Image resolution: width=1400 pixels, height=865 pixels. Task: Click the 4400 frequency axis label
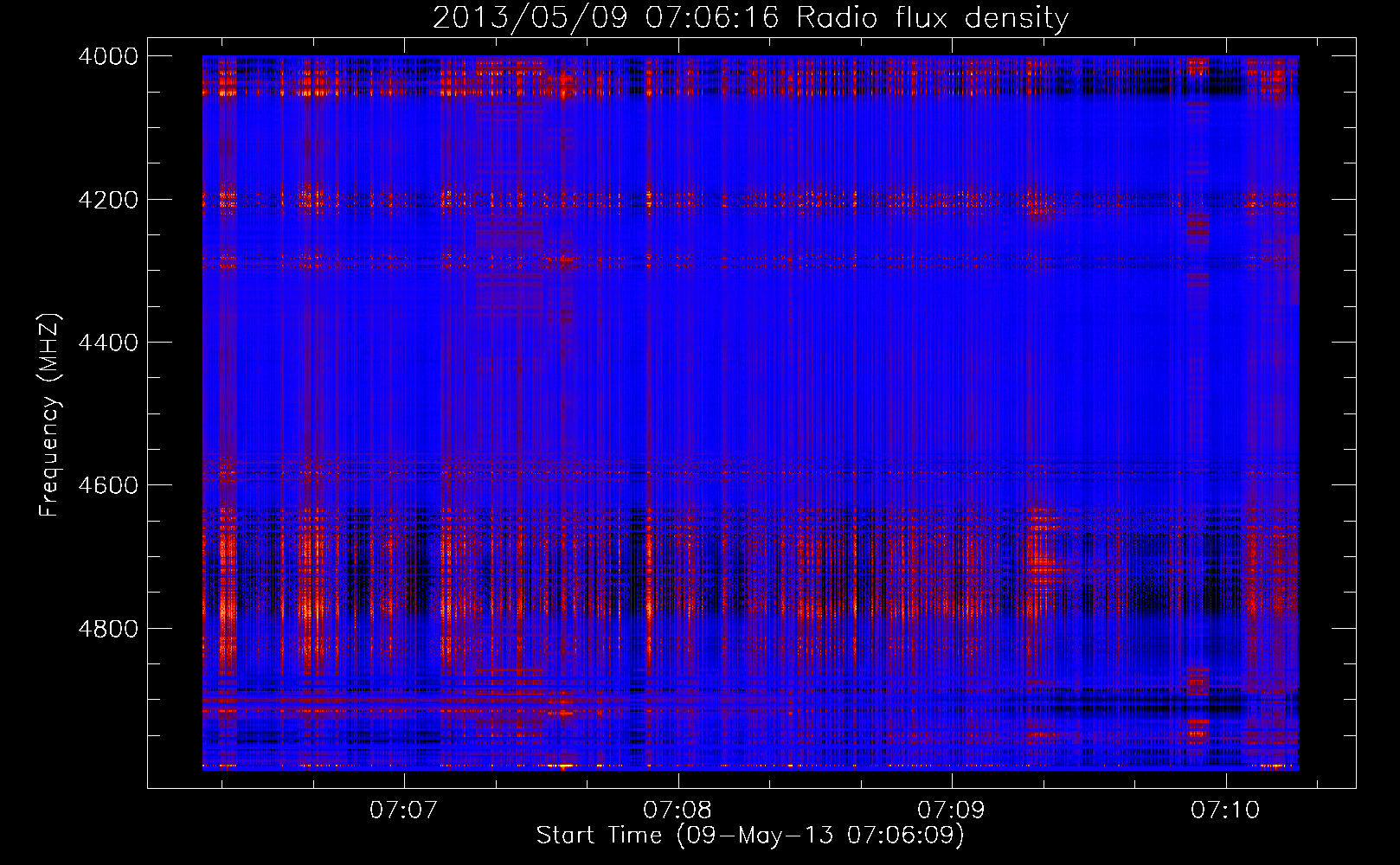click(x=108, y=343)
